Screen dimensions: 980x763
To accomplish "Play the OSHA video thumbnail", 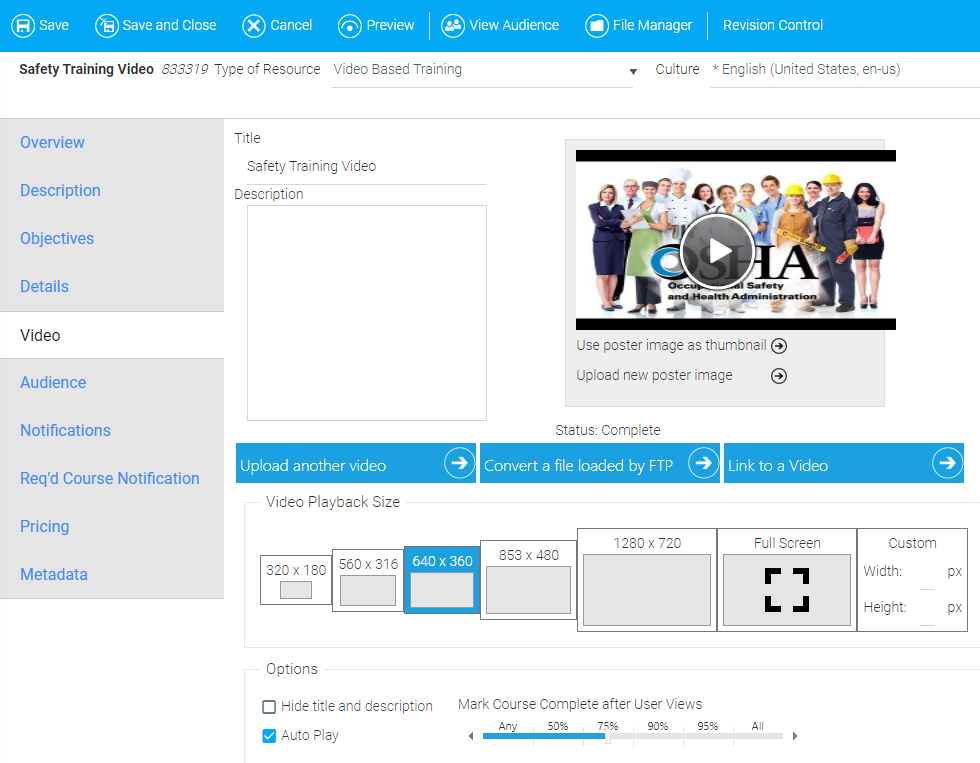I will tap(717, 251).
